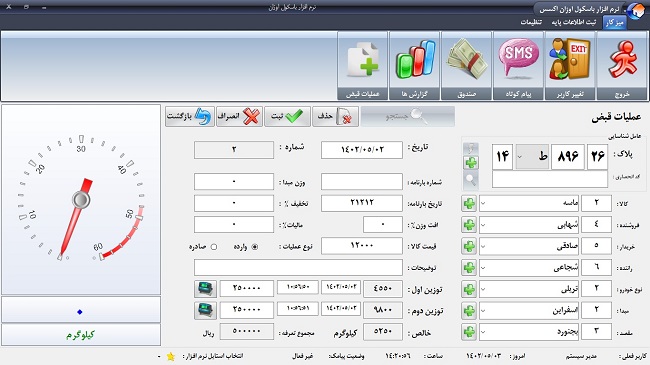Click انصراف (cancel) button
This screenshot has height=365, width=650.
point(240,117)
